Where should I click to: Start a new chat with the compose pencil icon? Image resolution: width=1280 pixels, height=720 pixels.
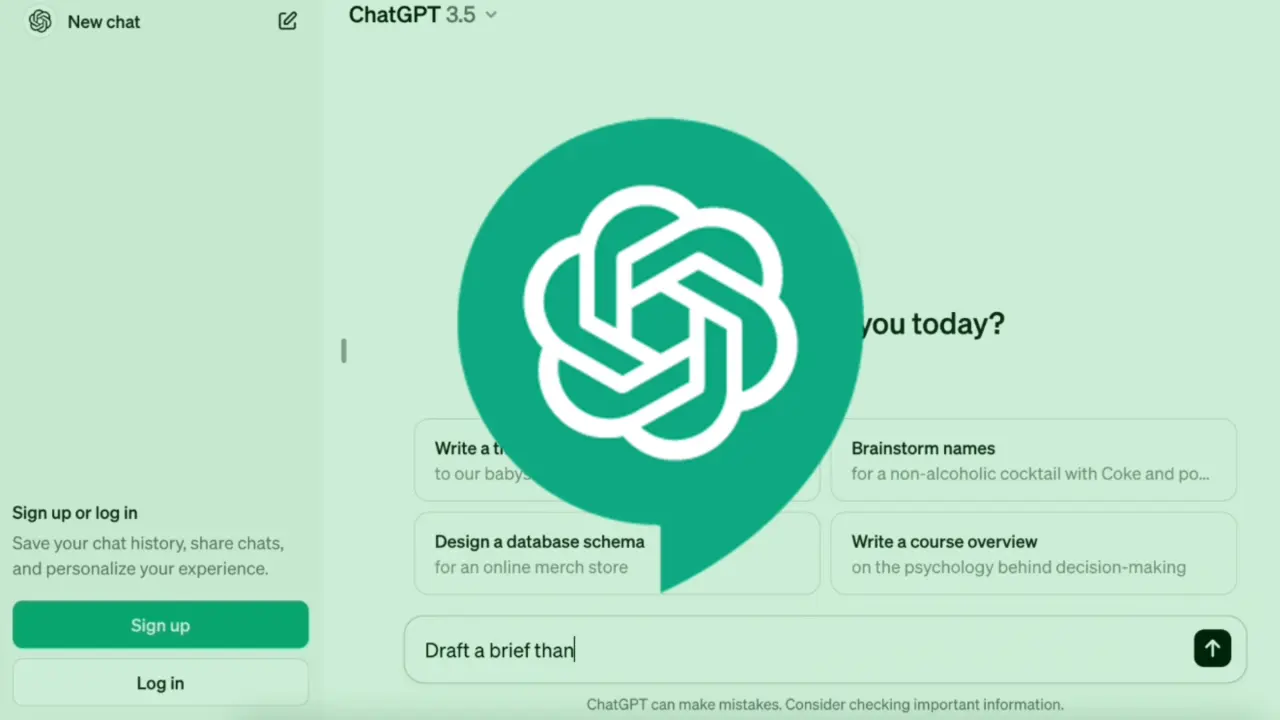click(x=288, y=21)
